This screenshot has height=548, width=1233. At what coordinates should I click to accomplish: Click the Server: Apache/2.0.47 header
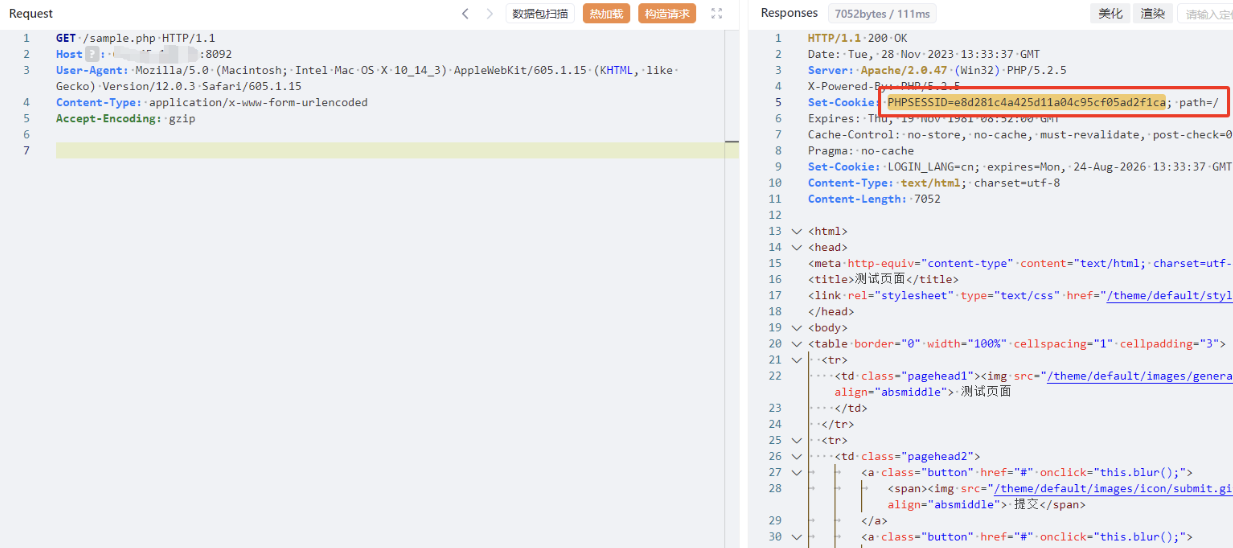(x=937, y=70)
